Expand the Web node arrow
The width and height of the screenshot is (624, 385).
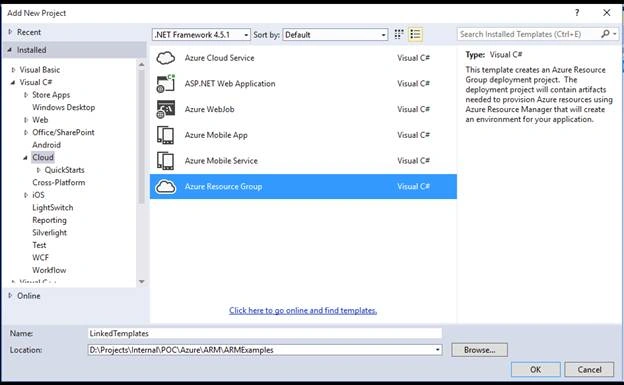26,120
